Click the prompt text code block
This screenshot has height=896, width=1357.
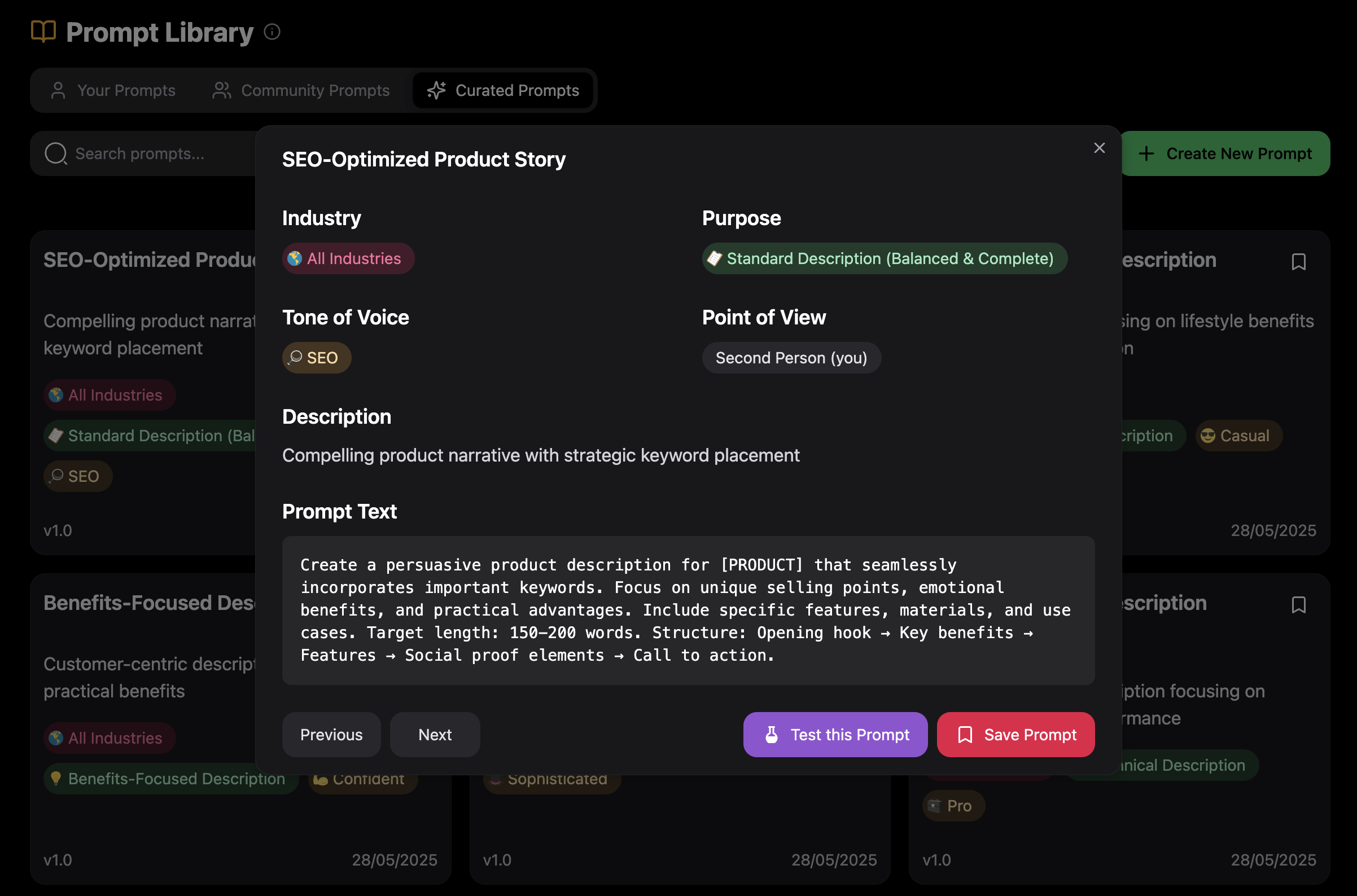pos(688,610)
